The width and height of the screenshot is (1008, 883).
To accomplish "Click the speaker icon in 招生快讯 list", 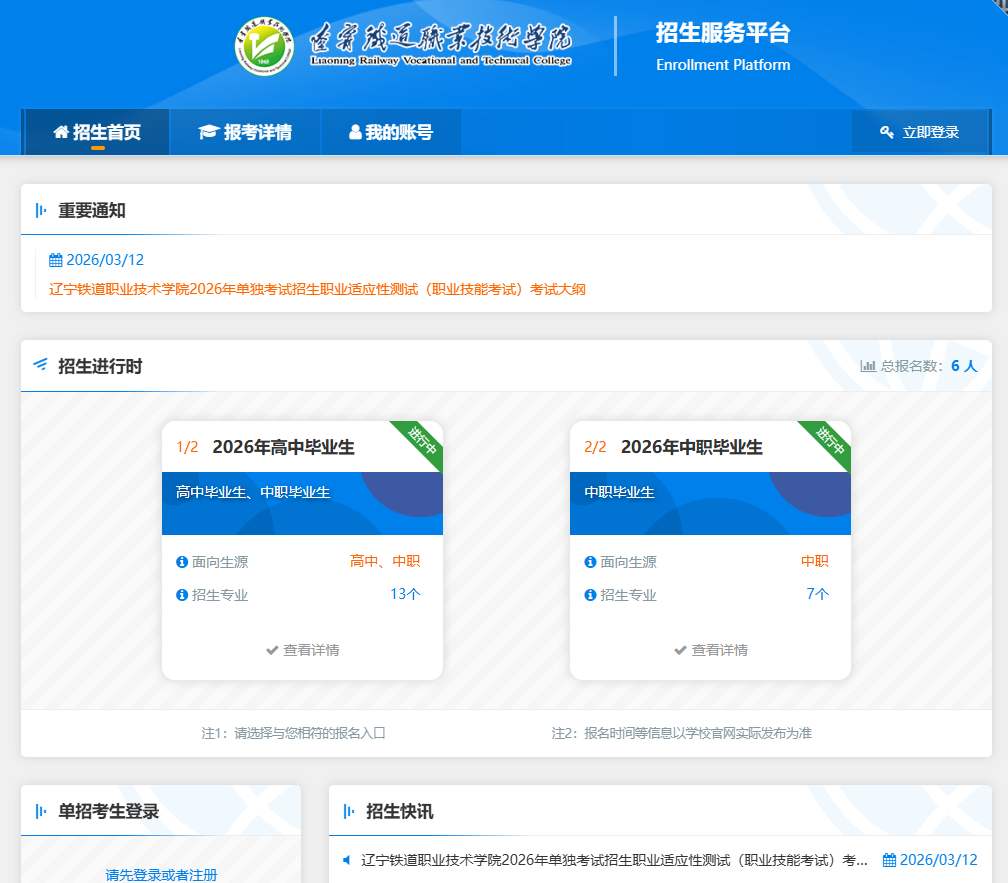I will pyautogui.click(x=347, y=860).
